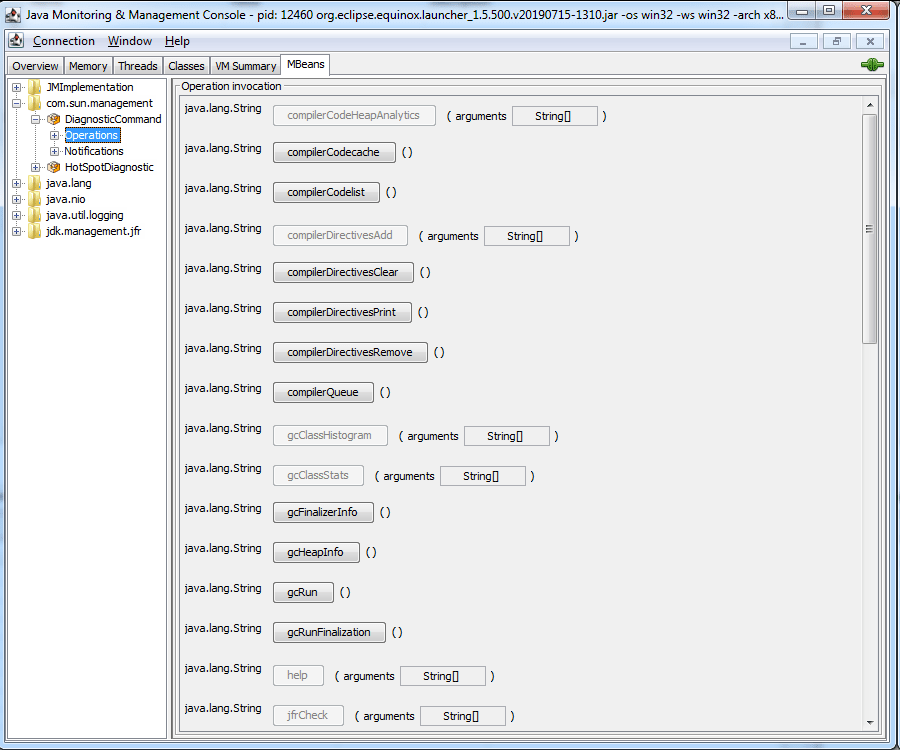Viewport: 900px width, 750px height.
Task: Click the DiagnosticCommand MBean icon
Action: coord(53,119)
